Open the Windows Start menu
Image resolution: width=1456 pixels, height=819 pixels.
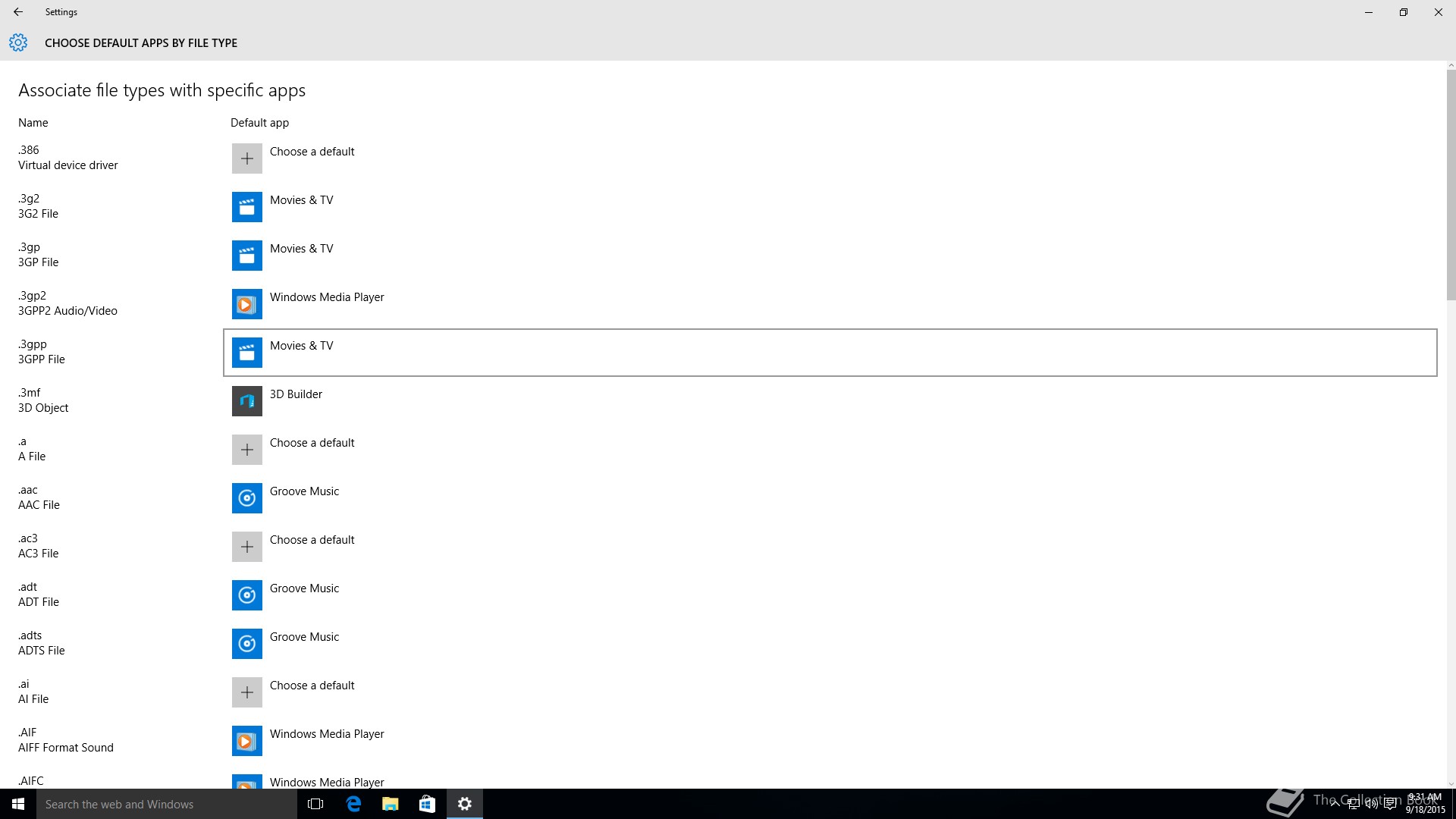point(18,804)
